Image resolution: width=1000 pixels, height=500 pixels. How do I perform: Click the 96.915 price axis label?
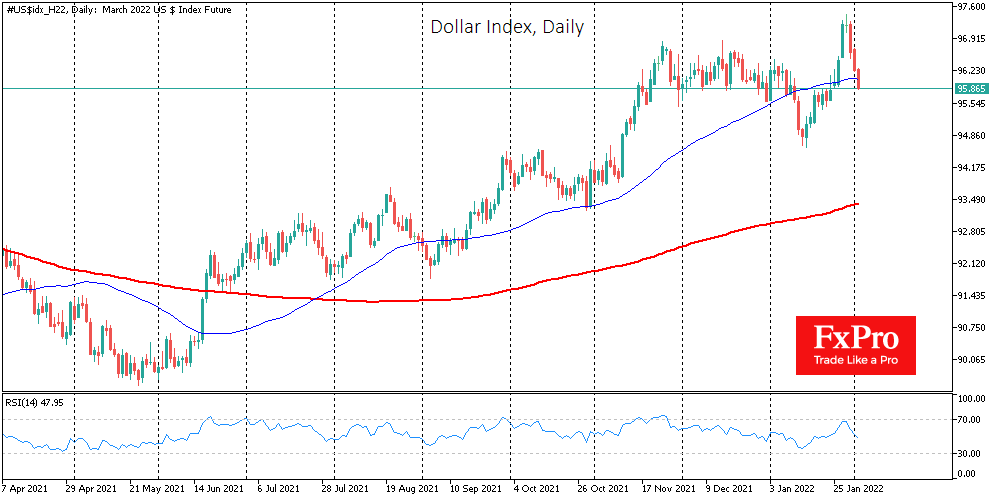pyautogui.click(x=972, y=39)
